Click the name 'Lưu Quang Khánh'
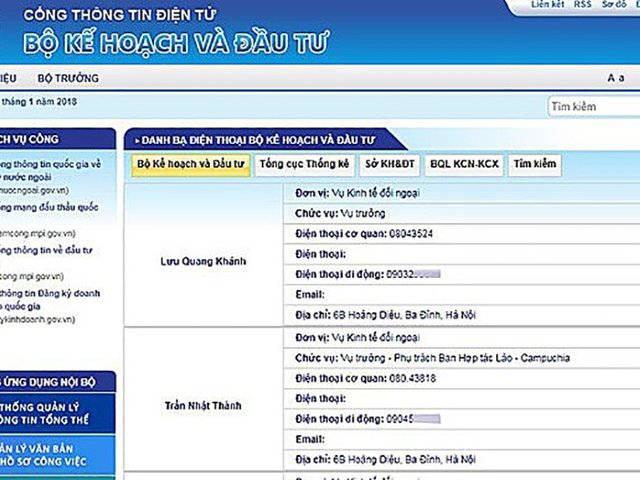 [203, 261]
